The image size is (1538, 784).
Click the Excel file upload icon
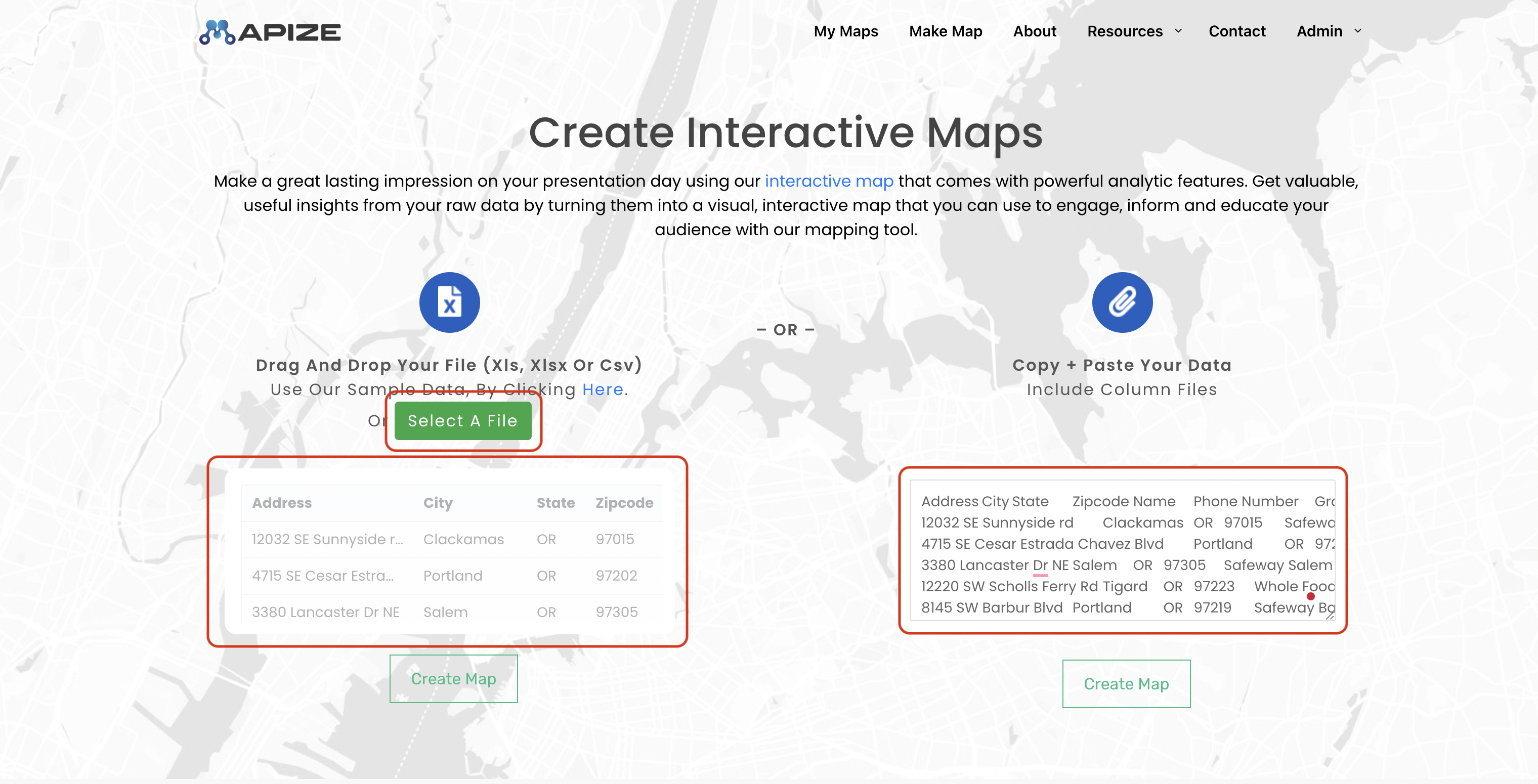pos(450,302)
